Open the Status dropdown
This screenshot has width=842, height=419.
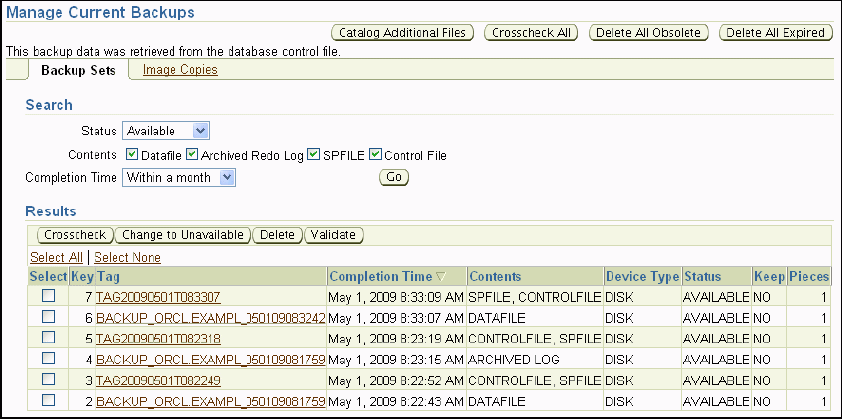tap(165, 131)
